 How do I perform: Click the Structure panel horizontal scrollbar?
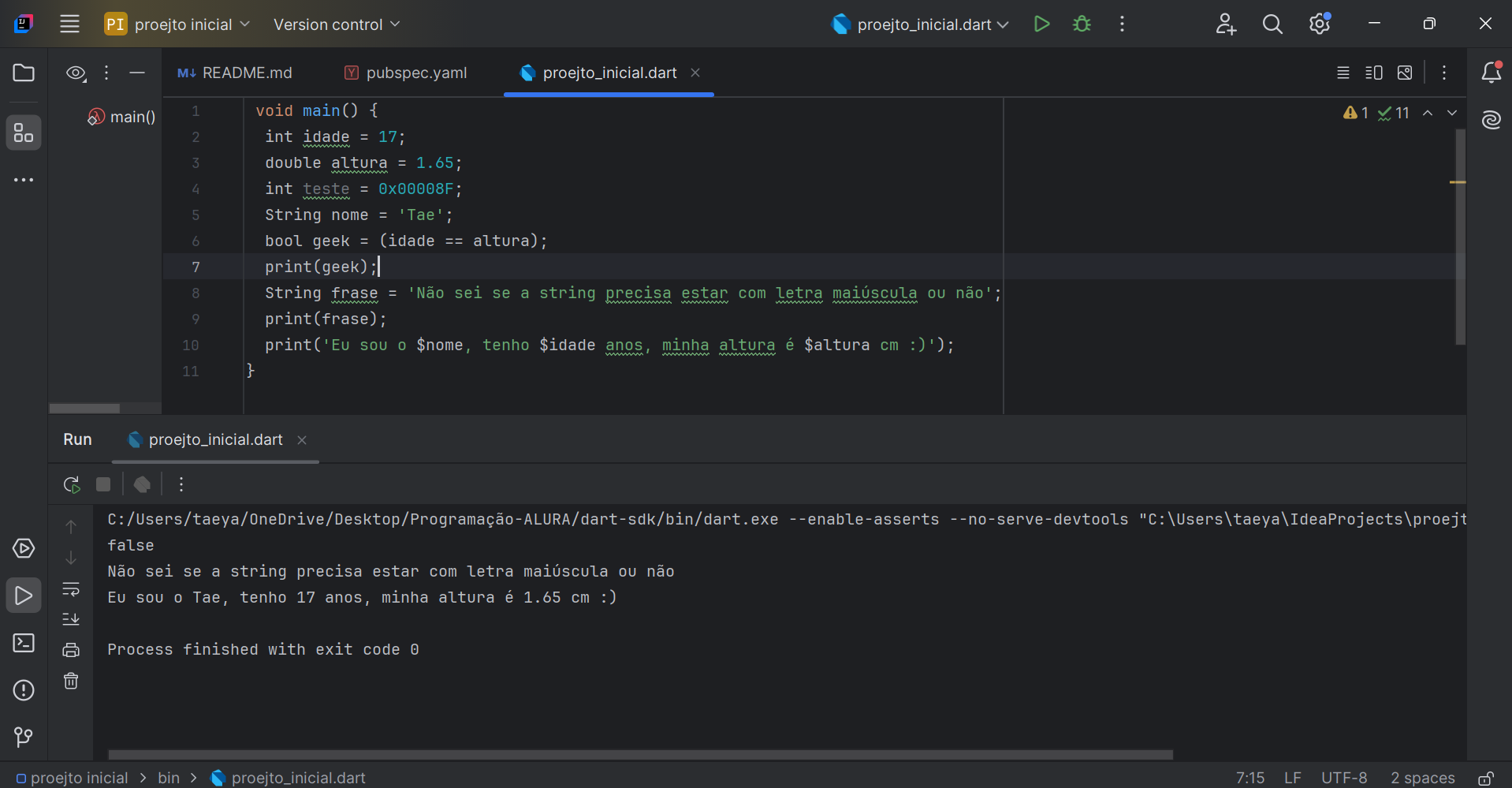coord(84,409)
